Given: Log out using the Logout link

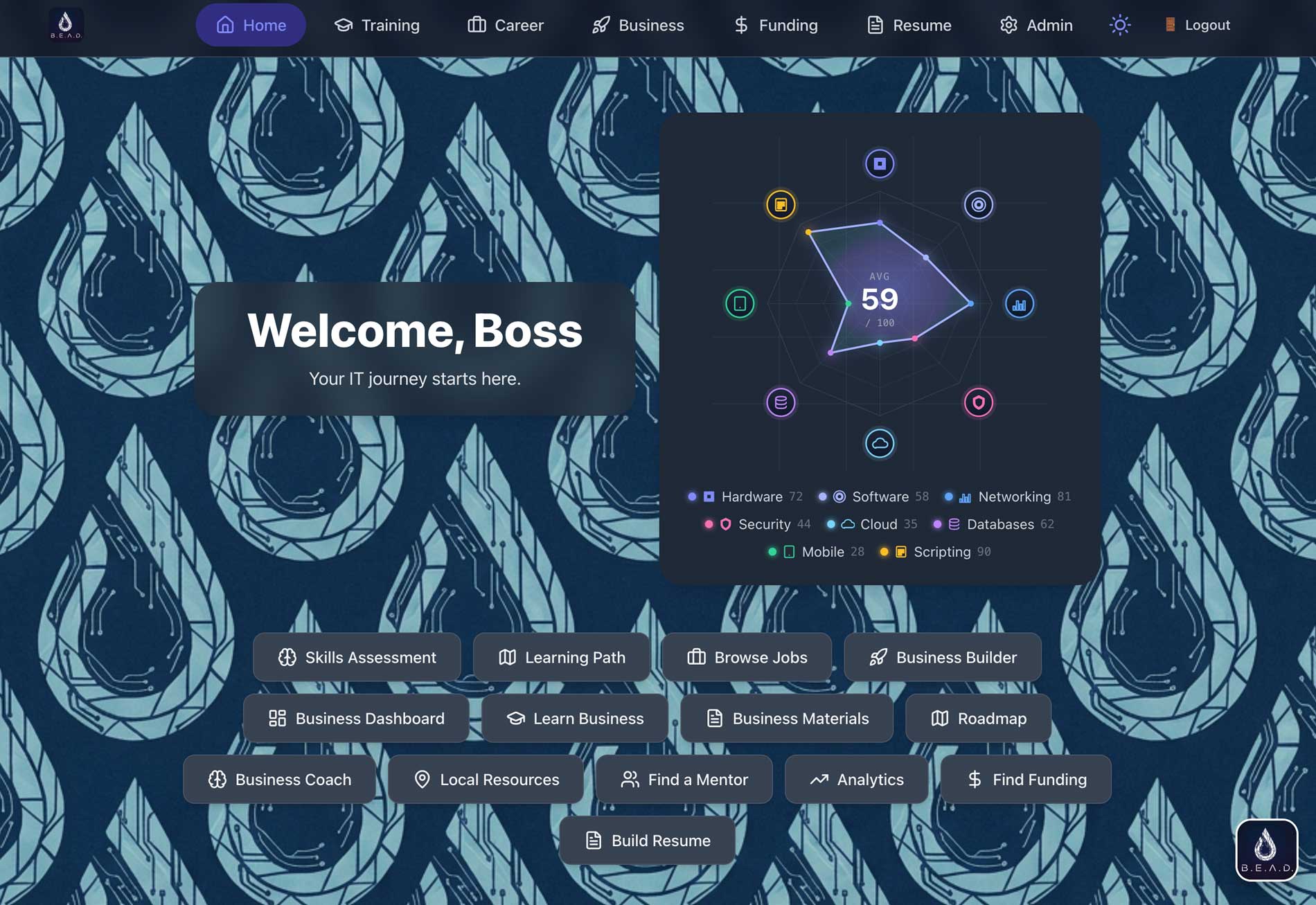Looking at the screenshot, I should [x=1197, y=25].
